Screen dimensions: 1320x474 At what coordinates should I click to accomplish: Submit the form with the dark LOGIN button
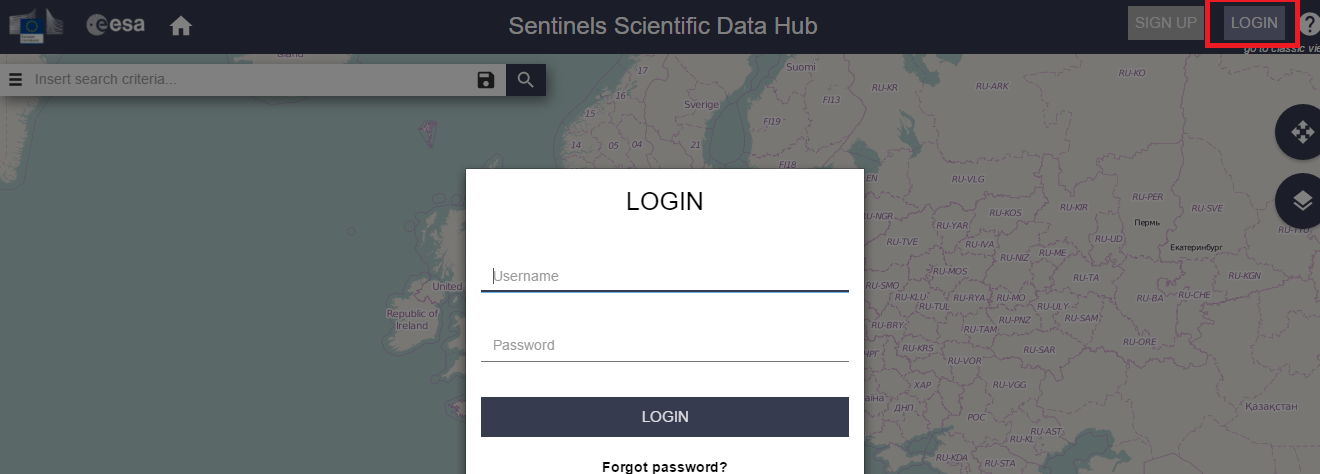665,417
